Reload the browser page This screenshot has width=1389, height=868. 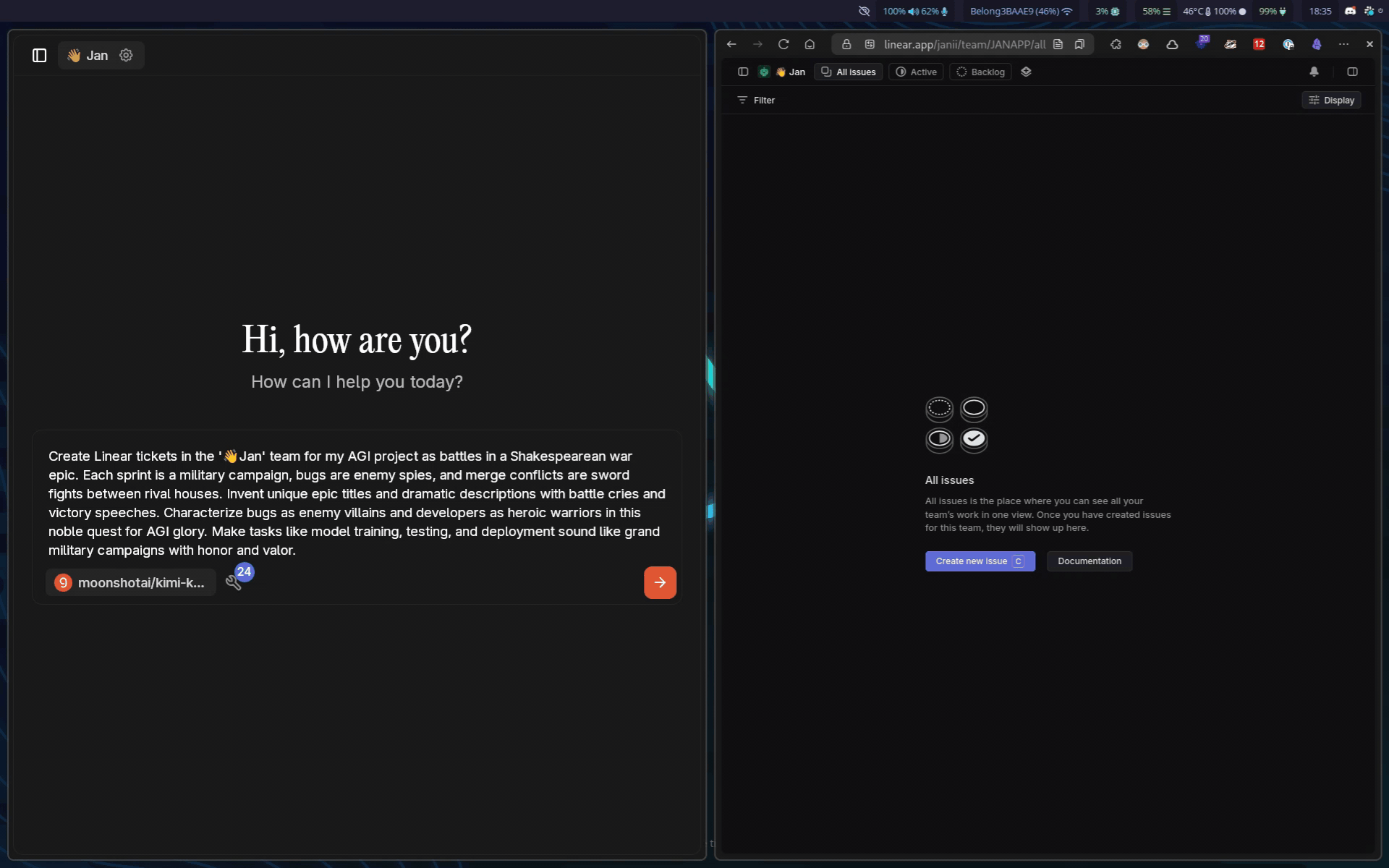pos(783,44)
